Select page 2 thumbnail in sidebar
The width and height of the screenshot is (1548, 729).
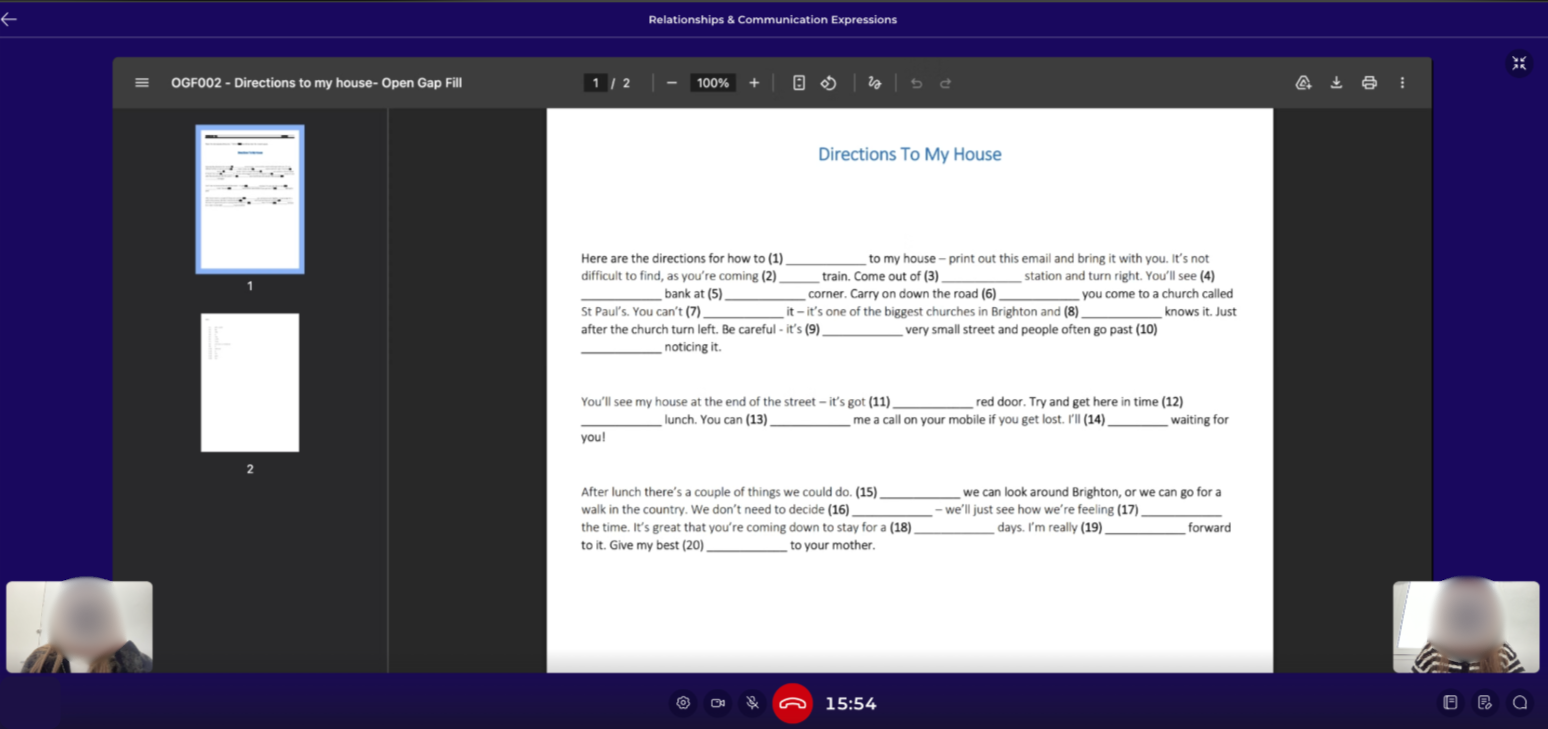point(250,383)
